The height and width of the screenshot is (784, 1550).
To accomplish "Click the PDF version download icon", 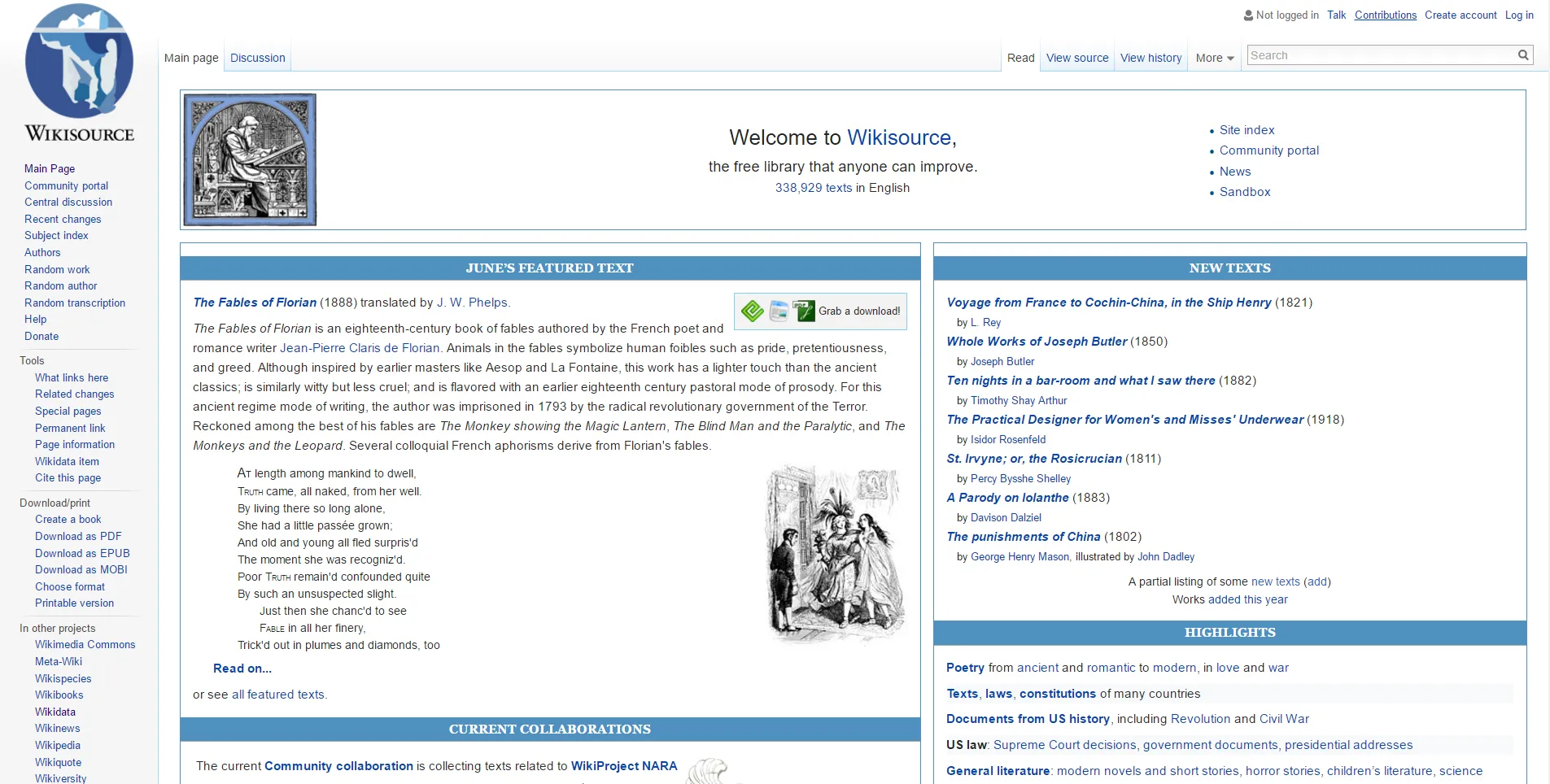I will point(804,311).
